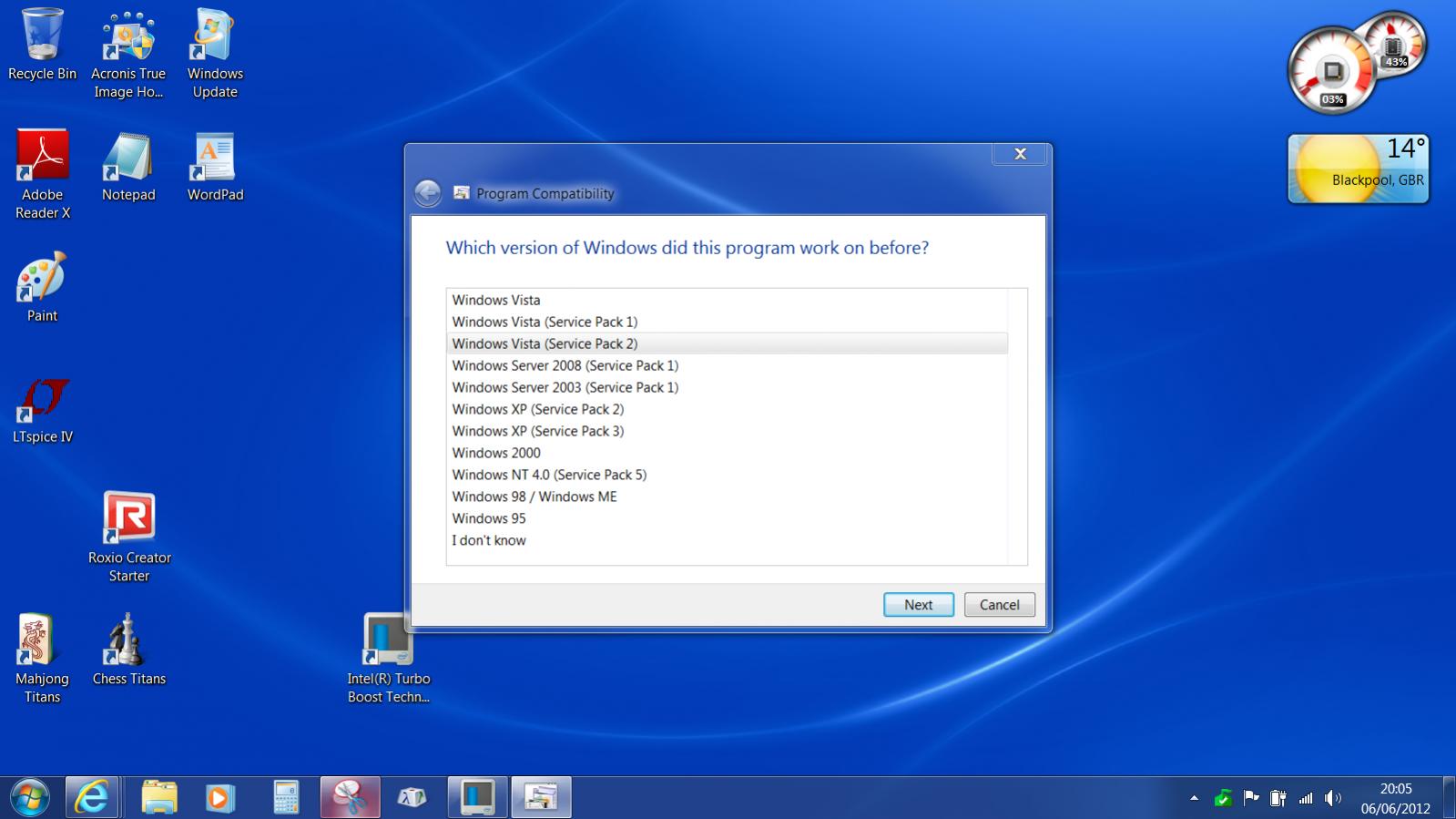The width and height of the screenshot is (1456, 819).
Task: Switch to the Snipping Tool taskbar button
Action: point(351,798)
